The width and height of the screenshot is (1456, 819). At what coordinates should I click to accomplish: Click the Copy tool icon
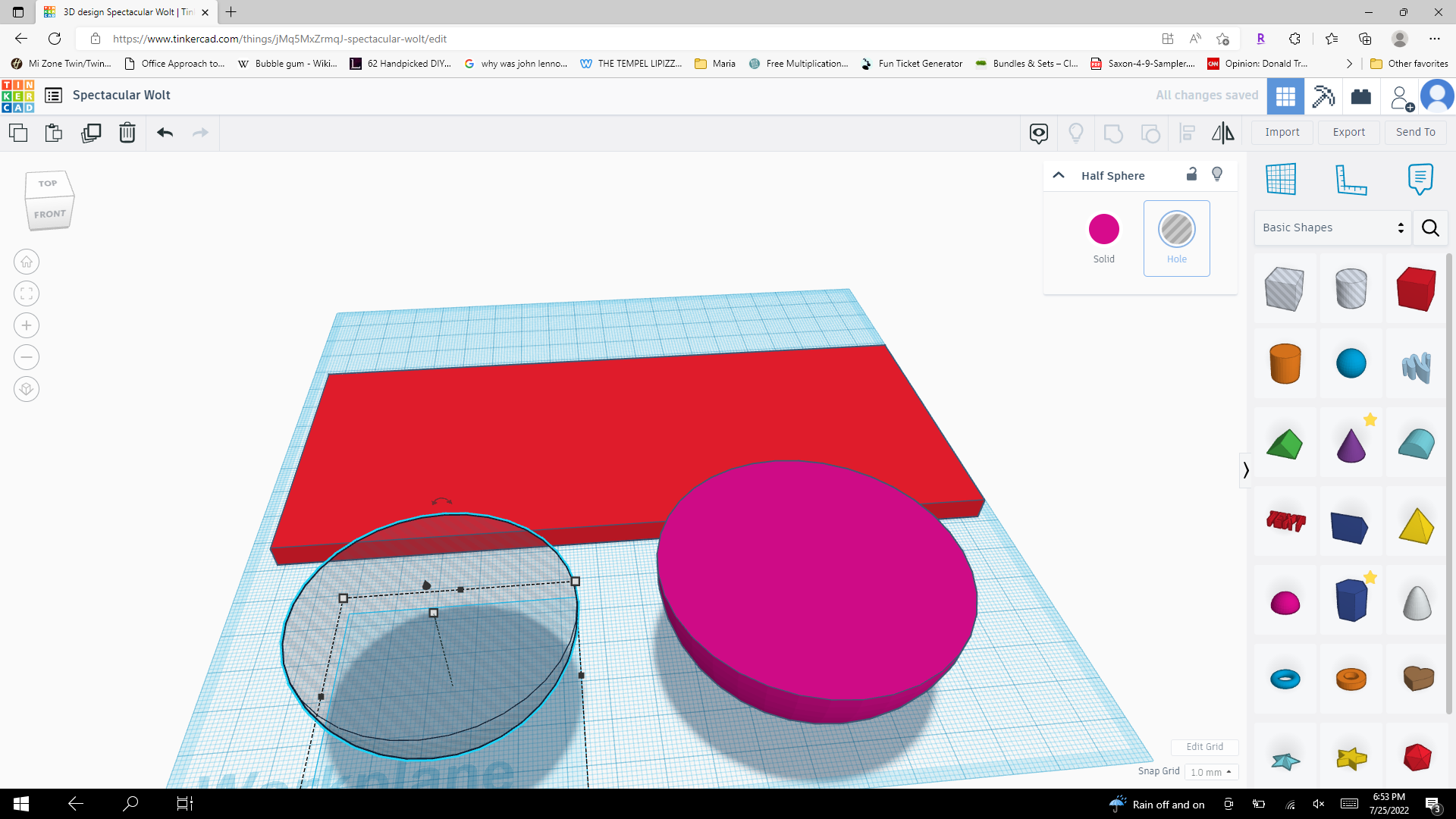coord(18,133)
